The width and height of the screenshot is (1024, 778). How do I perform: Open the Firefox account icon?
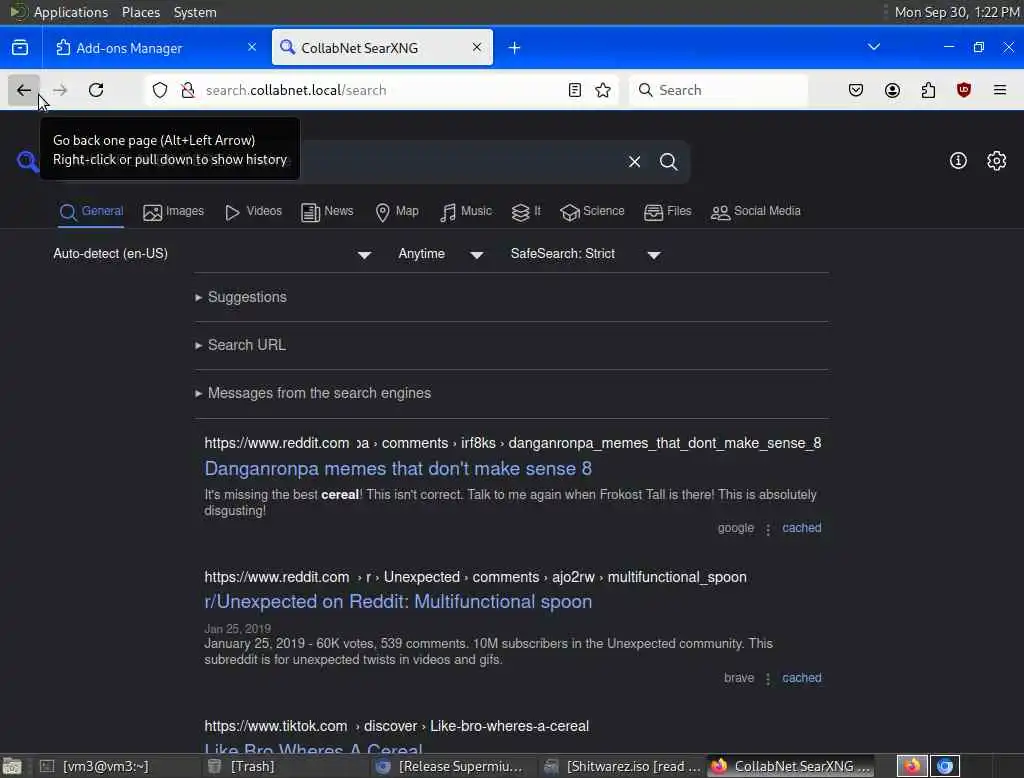pos(892,90)
